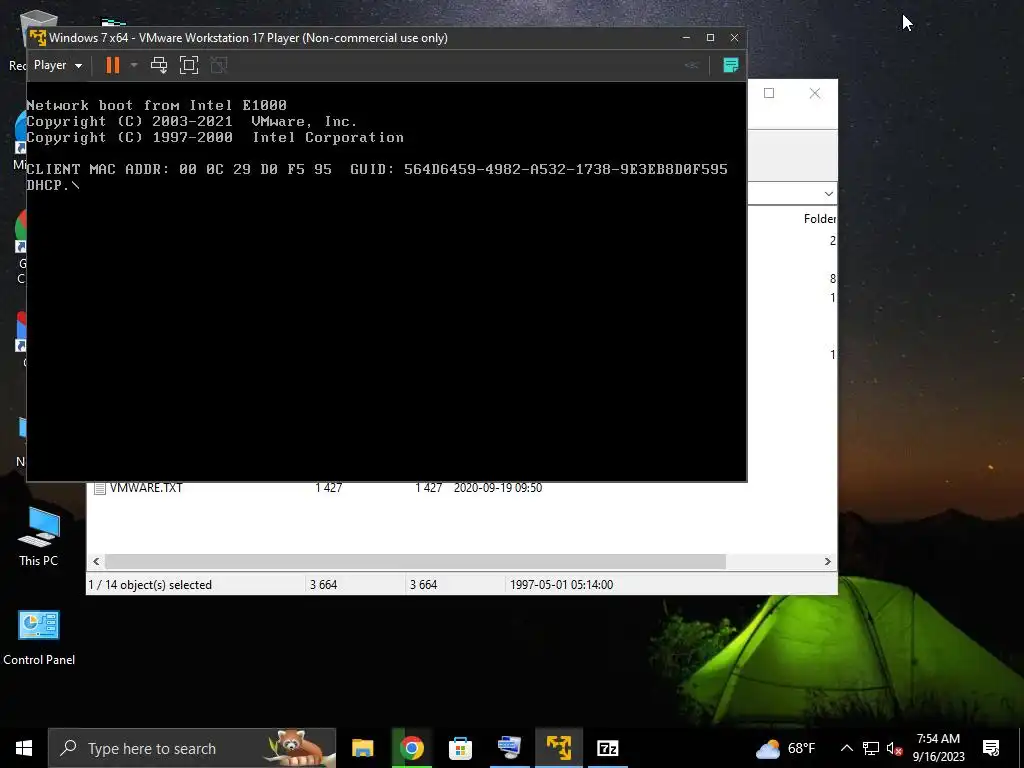Click the VMware Workstation title bar icon

(38, 38)
